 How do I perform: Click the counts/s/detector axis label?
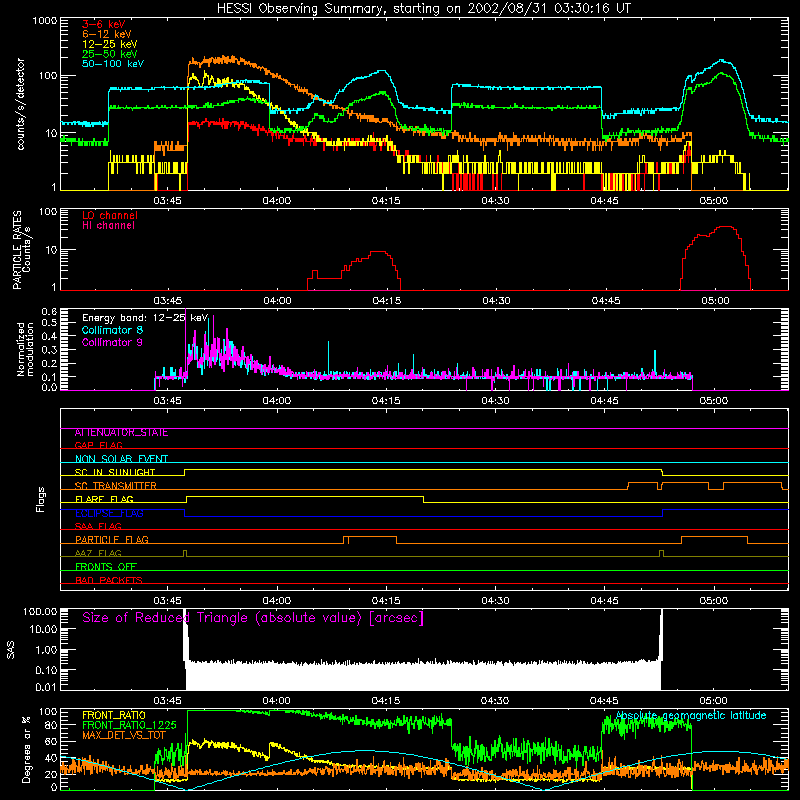pyautogui.click(x=21, y=104)
